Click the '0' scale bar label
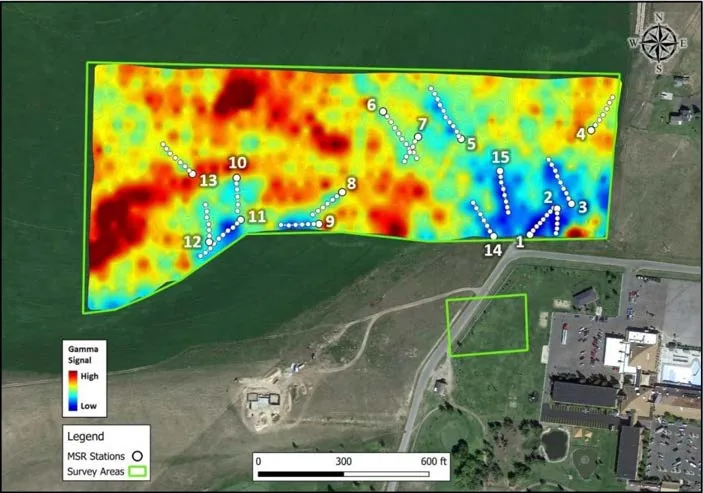Viewport: 703px width, 493px height. point(258,461)
